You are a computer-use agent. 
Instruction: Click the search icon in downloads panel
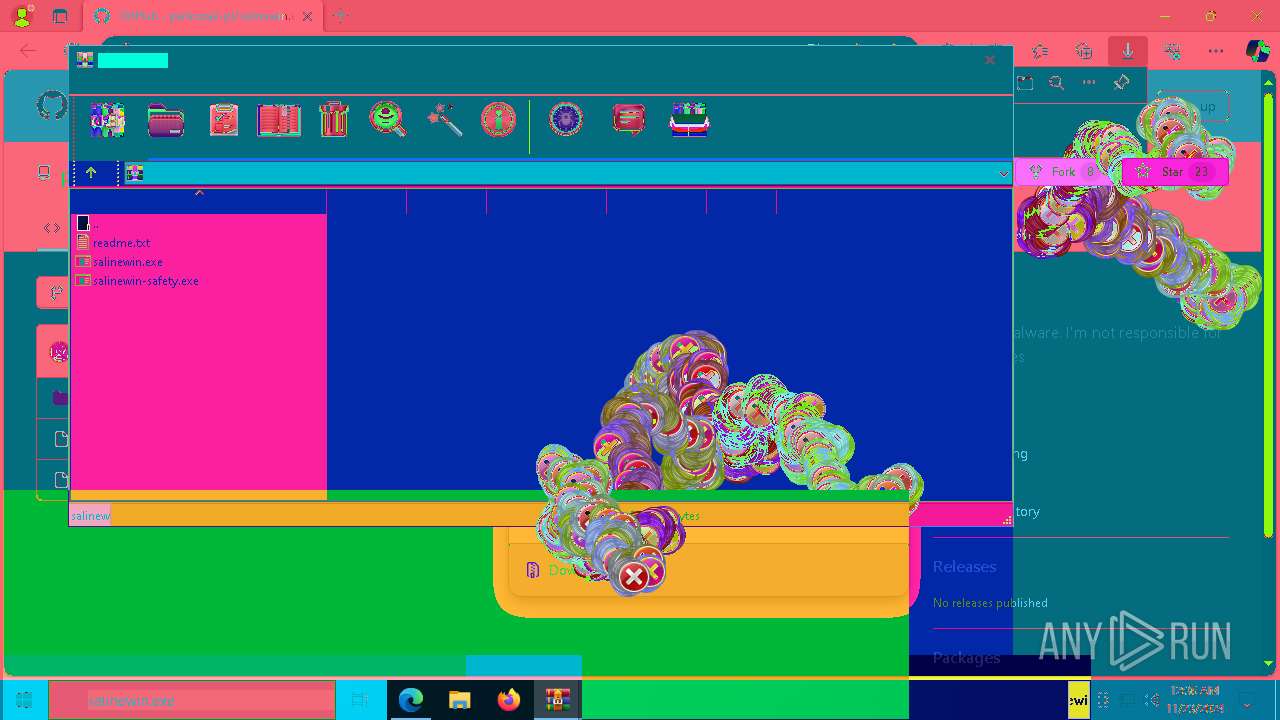[1056, 83]
